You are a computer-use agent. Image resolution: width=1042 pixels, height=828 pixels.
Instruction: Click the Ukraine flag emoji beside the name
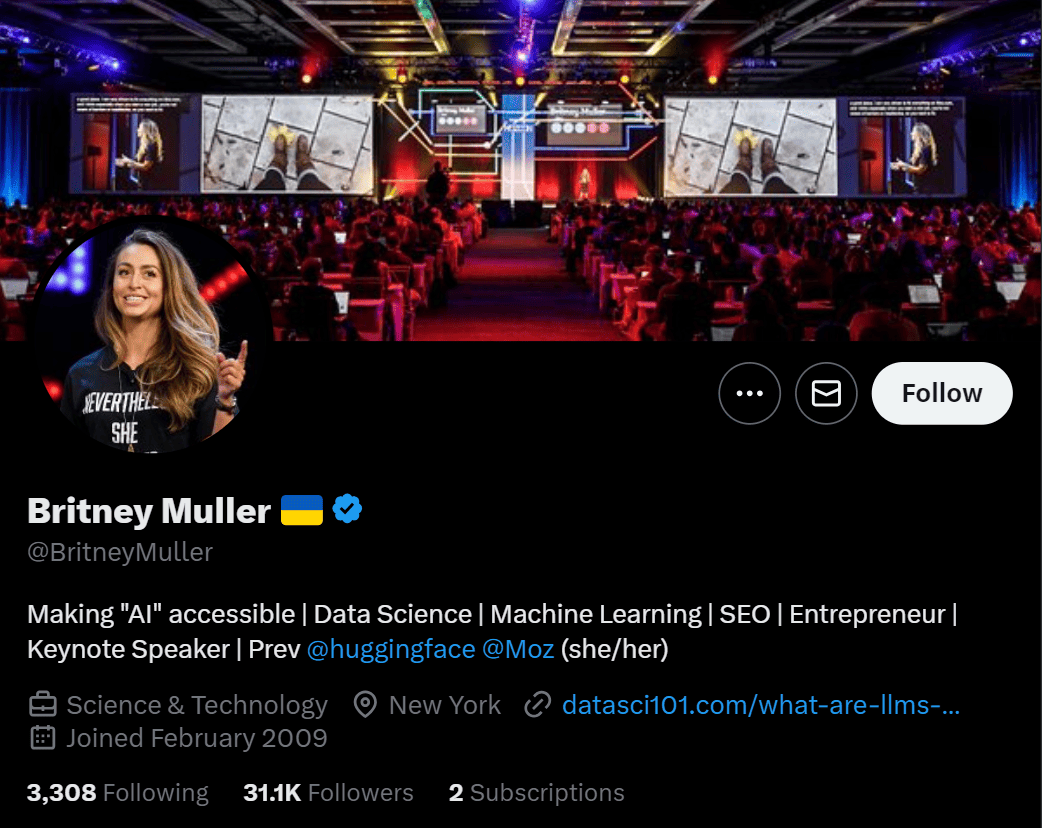[302, 510]
